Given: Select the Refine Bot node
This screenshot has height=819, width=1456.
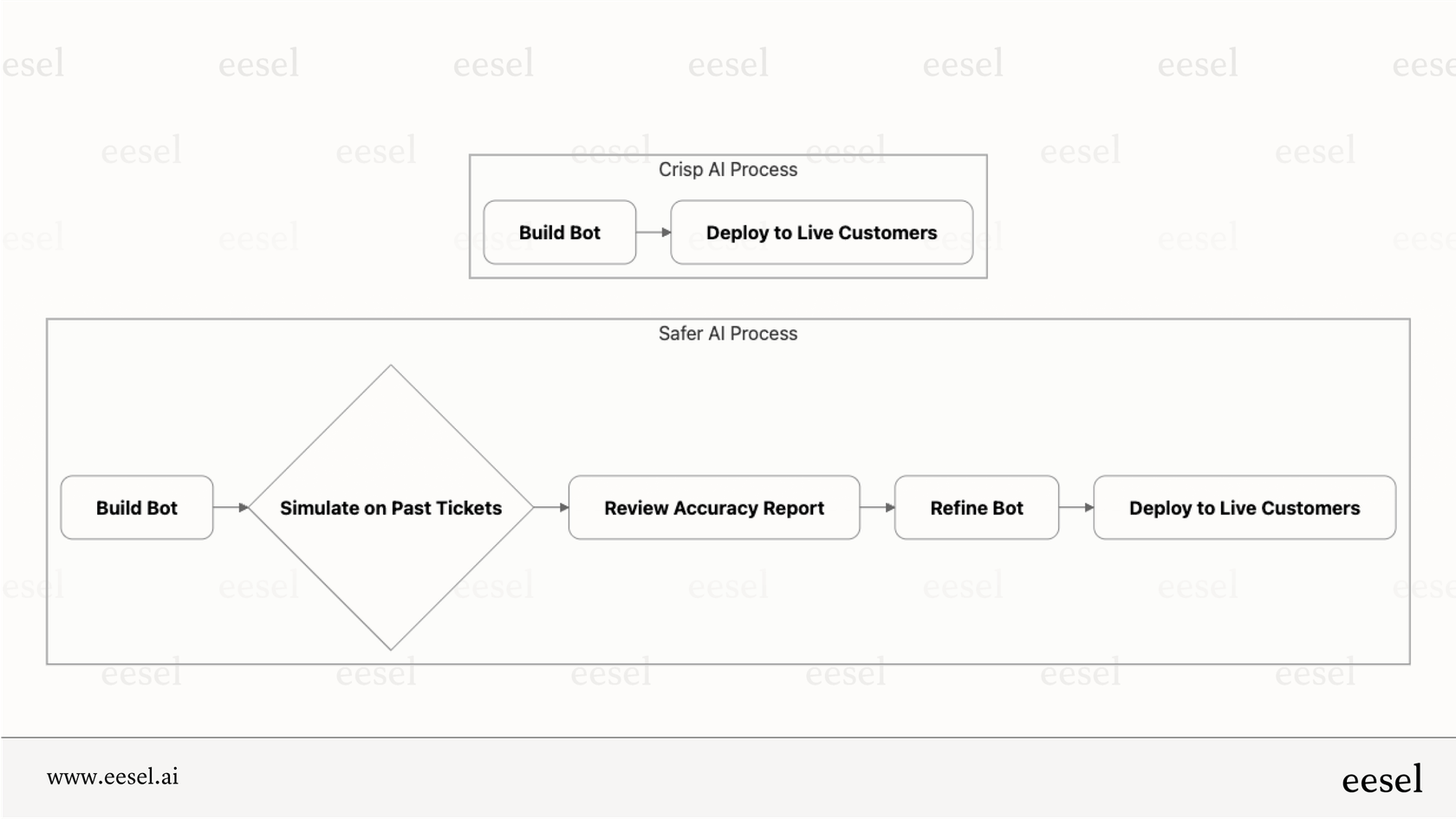Looking at the screenshot, I should (976, 508).
